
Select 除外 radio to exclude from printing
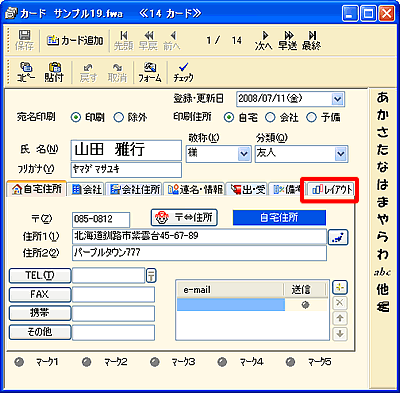pos(119,117)
